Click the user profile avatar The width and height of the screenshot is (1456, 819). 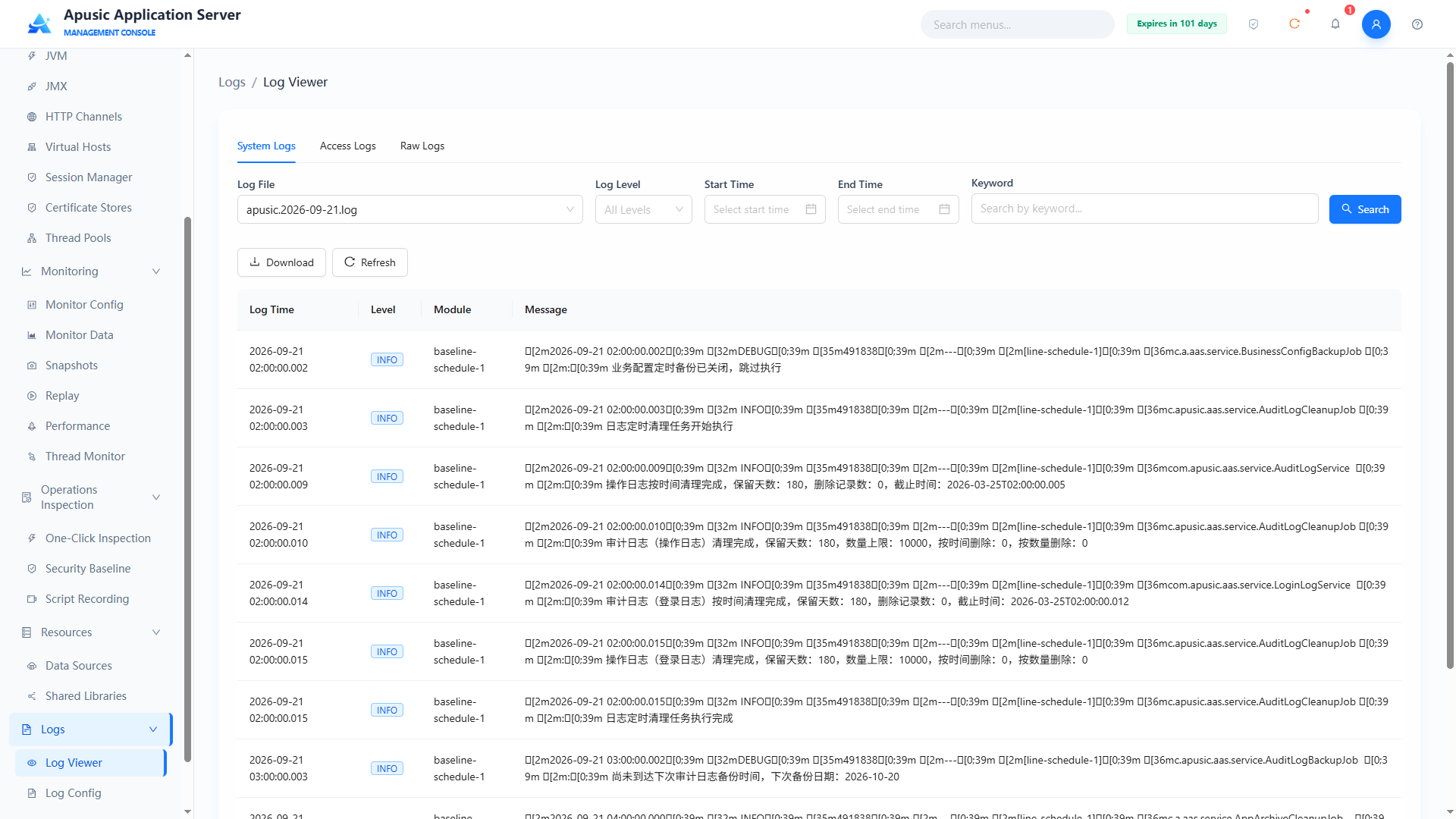(x=1376, y=24)
